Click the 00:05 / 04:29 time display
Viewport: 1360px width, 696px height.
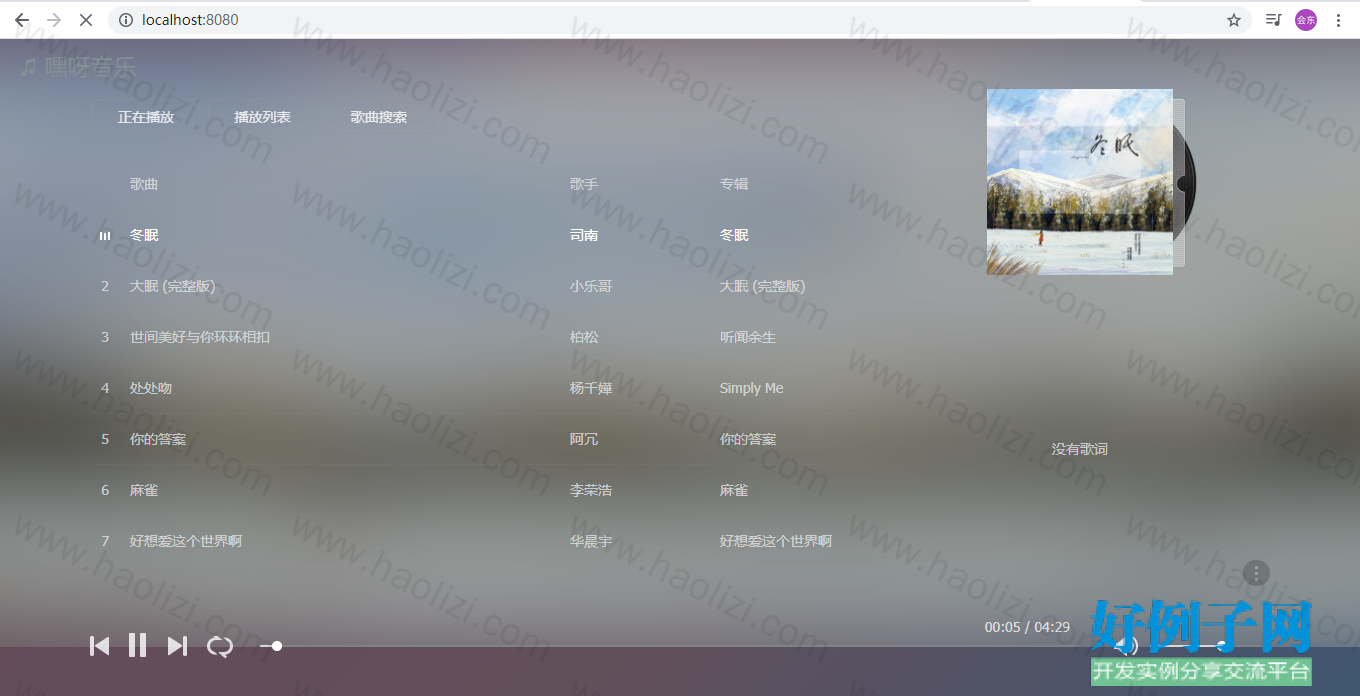pyautogui.click(x=1027, y=627)
